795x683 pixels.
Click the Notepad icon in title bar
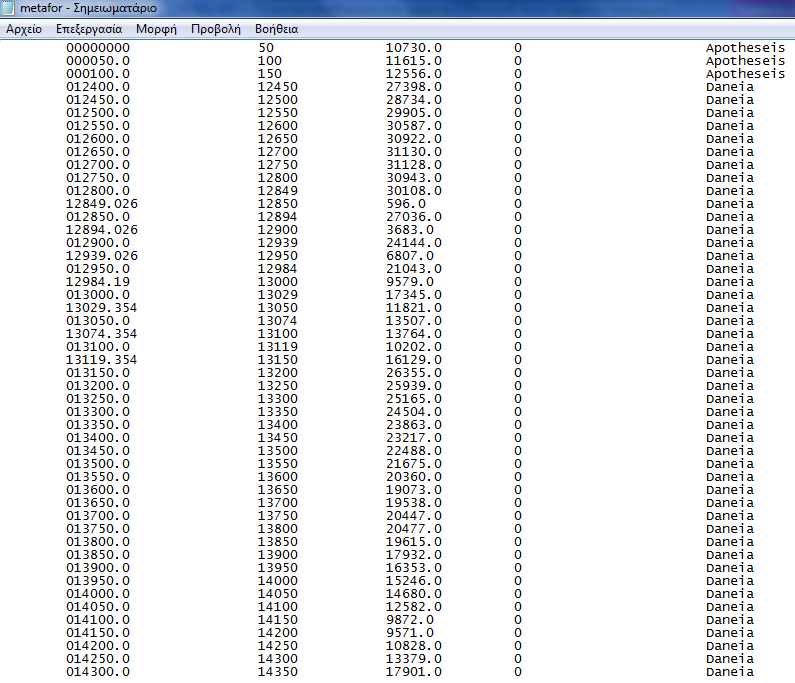click(x=8, y=8)
